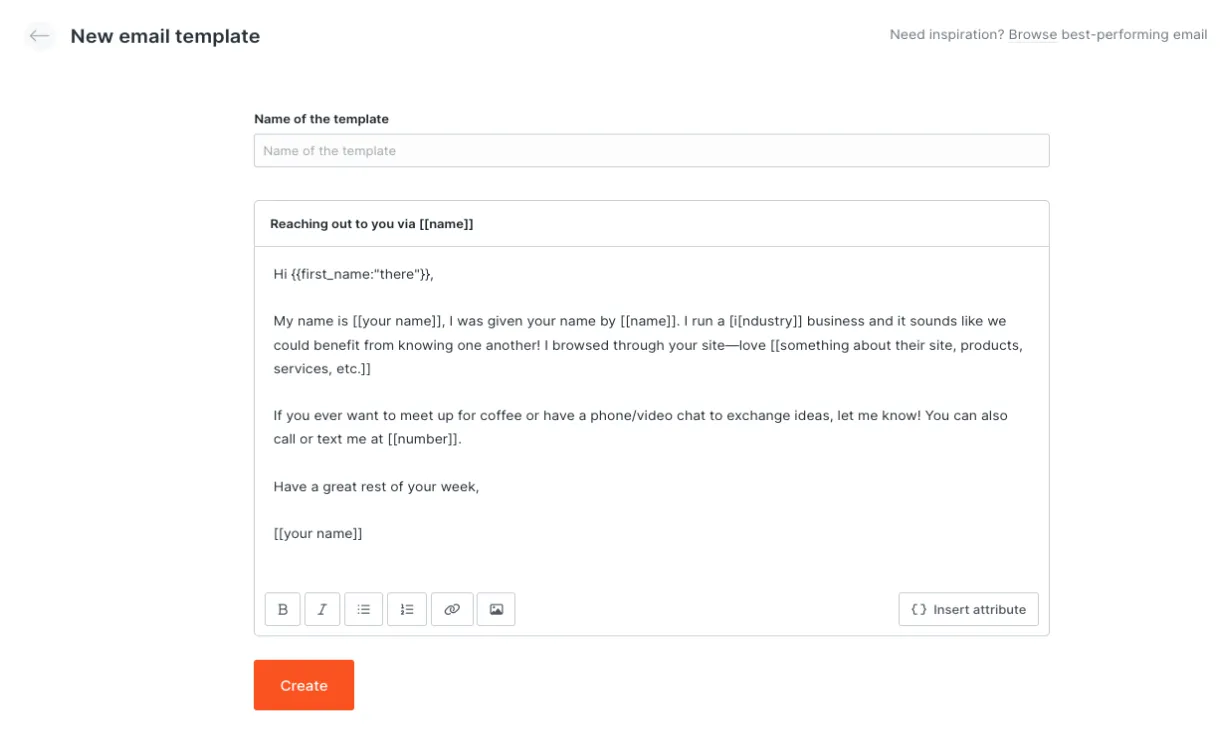This screenshot has width=1220, height=740.
Task: Select the bulleted list icon
Action: click(x=364, y=608)
